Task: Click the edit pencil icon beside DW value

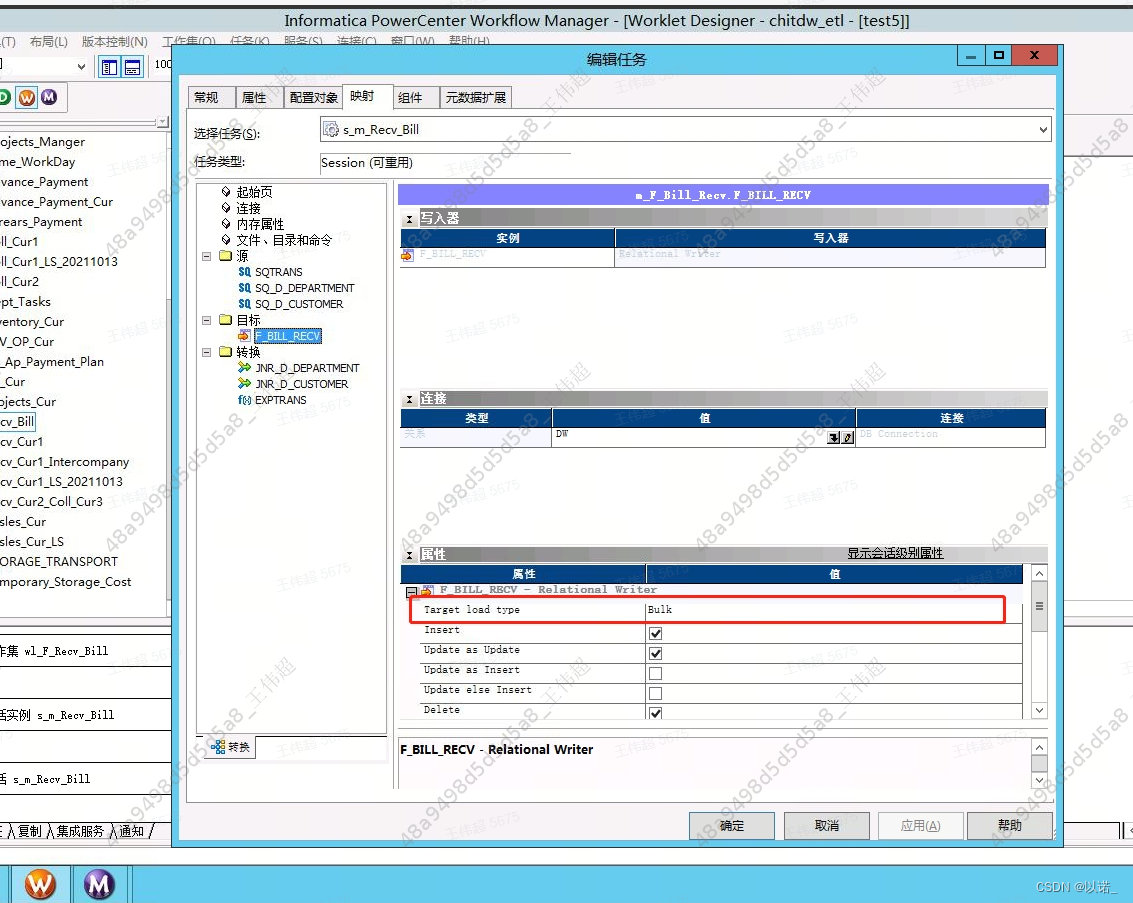Action: [x=848, y=438]
